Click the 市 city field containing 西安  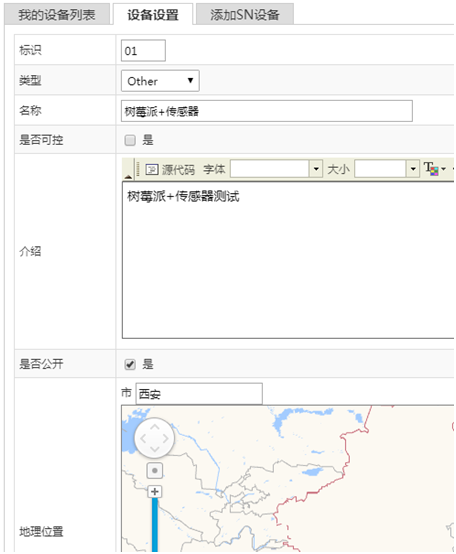tap(199, 394)
